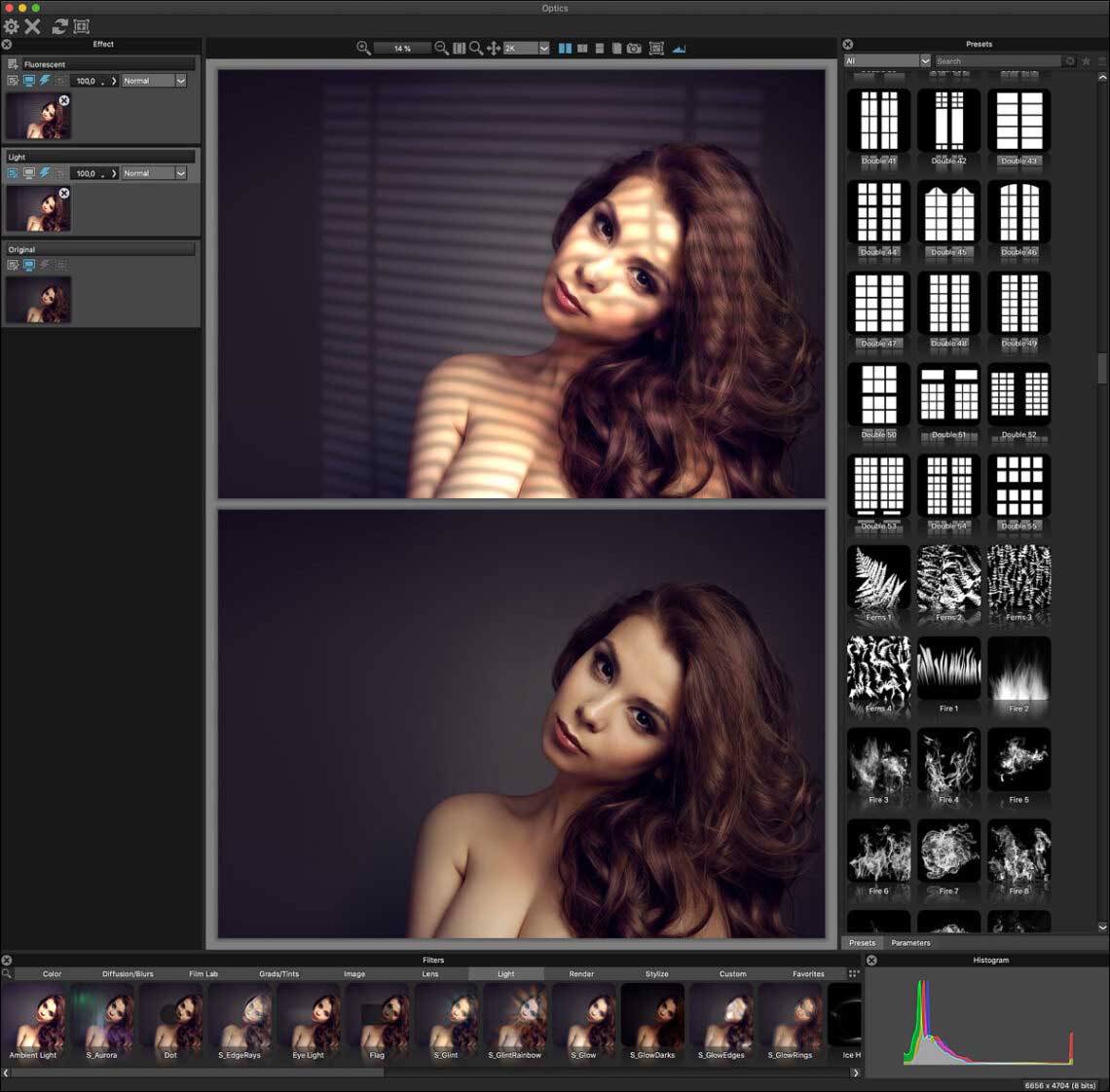This screenshot has width=1110, height=1092.
Task: Show the histogram using the toolbar icon
Action: coord(679,48)
